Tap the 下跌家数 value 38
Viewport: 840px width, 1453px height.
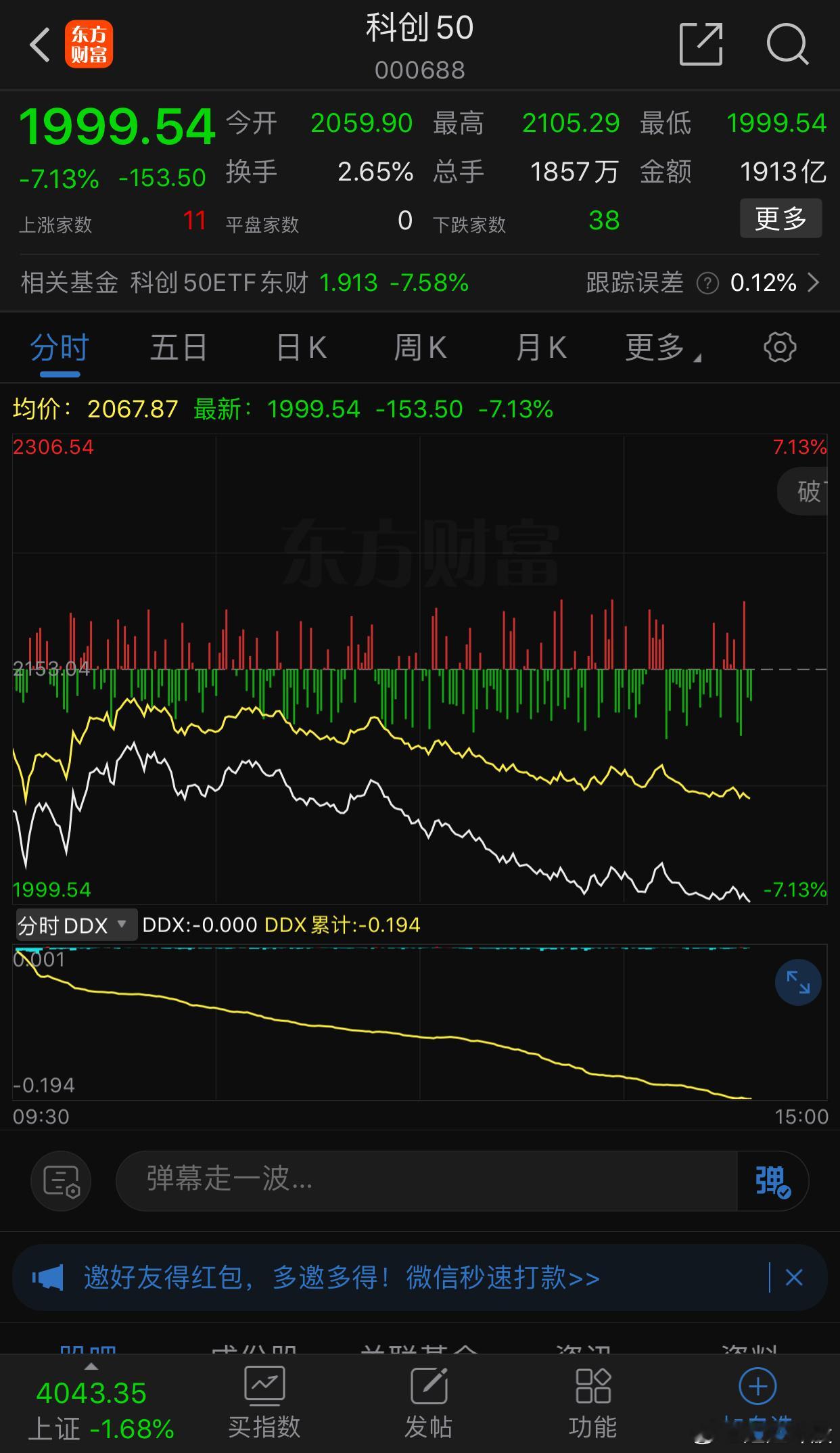[x=604, y=221]
